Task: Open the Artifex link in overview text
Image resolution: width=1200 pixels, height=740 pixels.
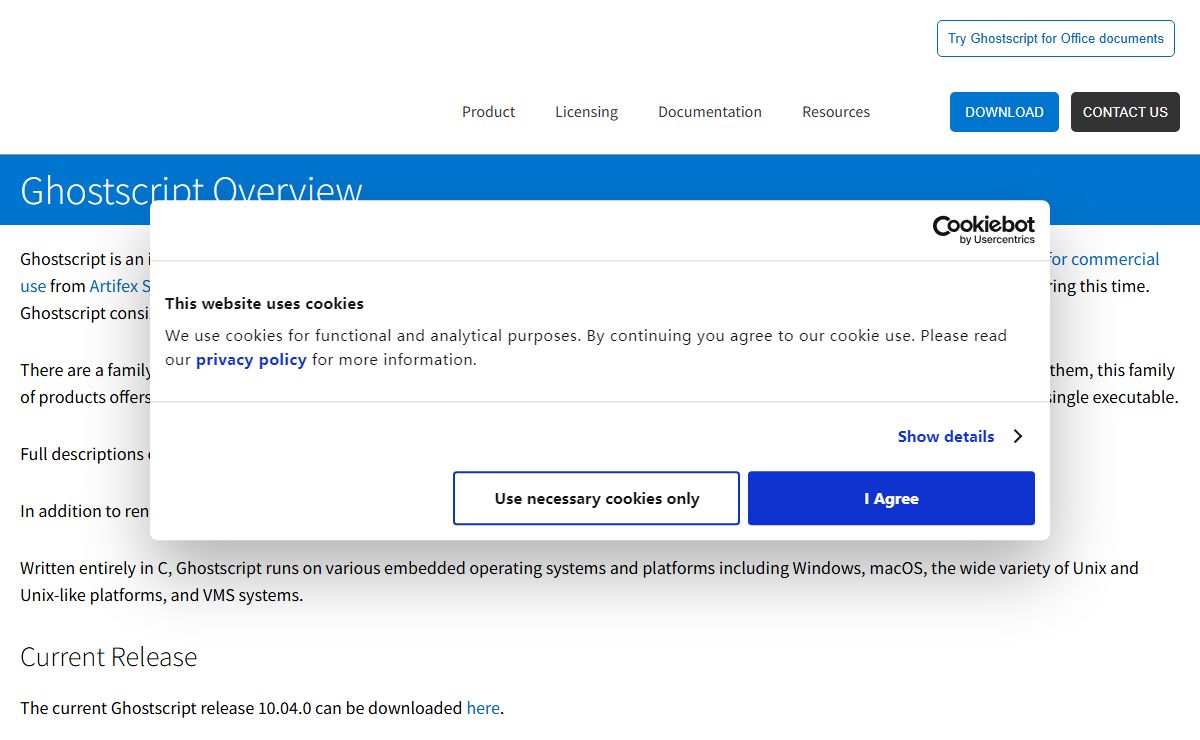Action: 119,286
